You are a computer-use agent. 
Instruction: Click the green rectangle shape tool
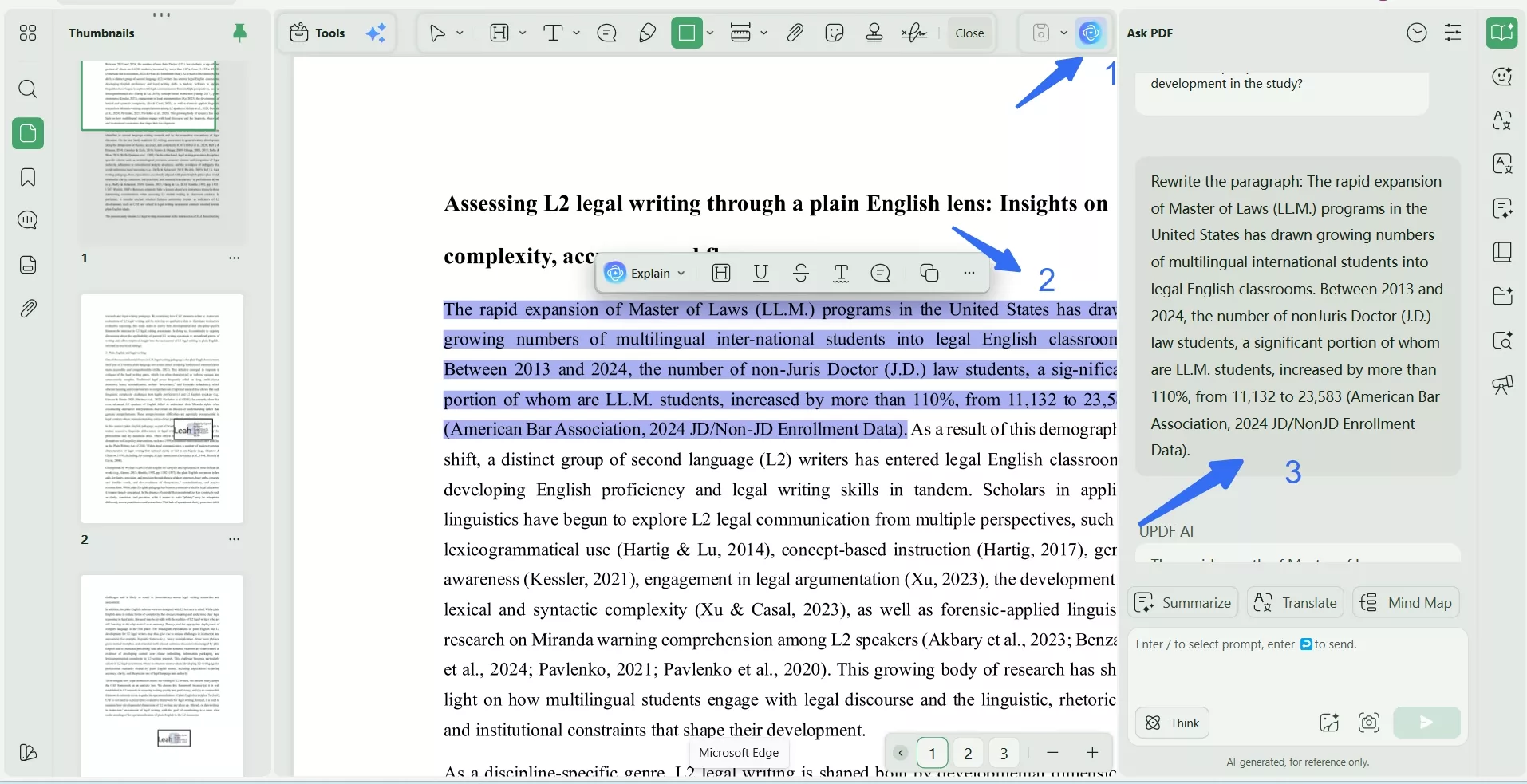pos(686,33)
